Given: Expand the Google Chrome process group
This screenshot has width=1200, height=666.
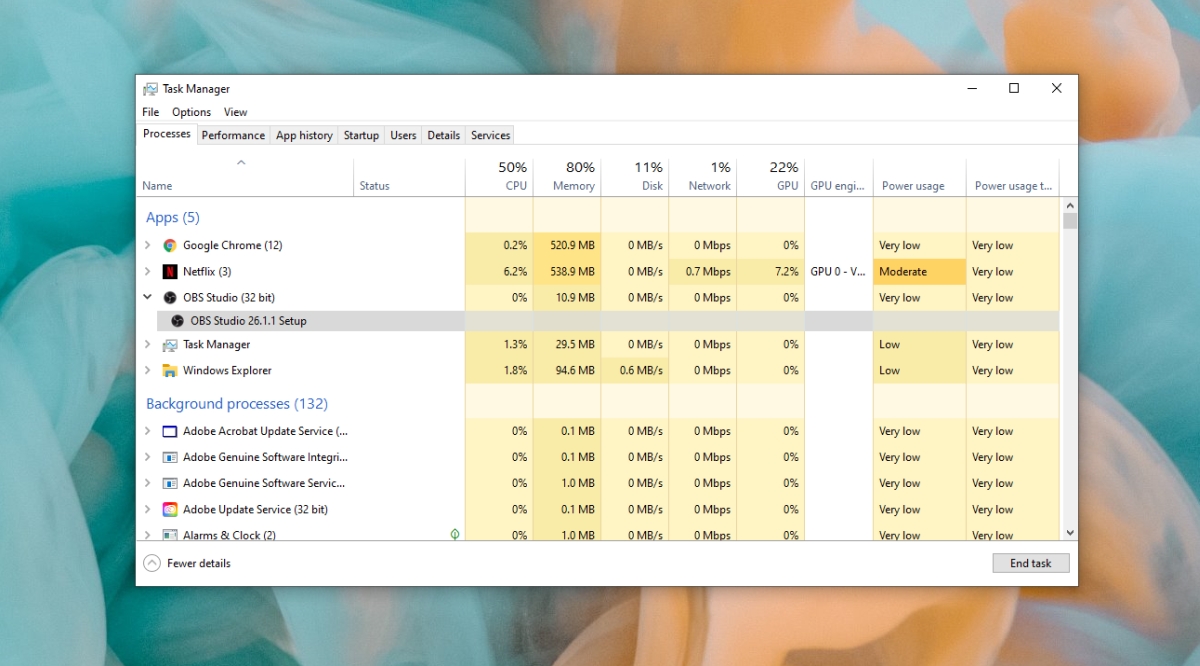Looking at the screenshot, I should [x=147, y=245].
